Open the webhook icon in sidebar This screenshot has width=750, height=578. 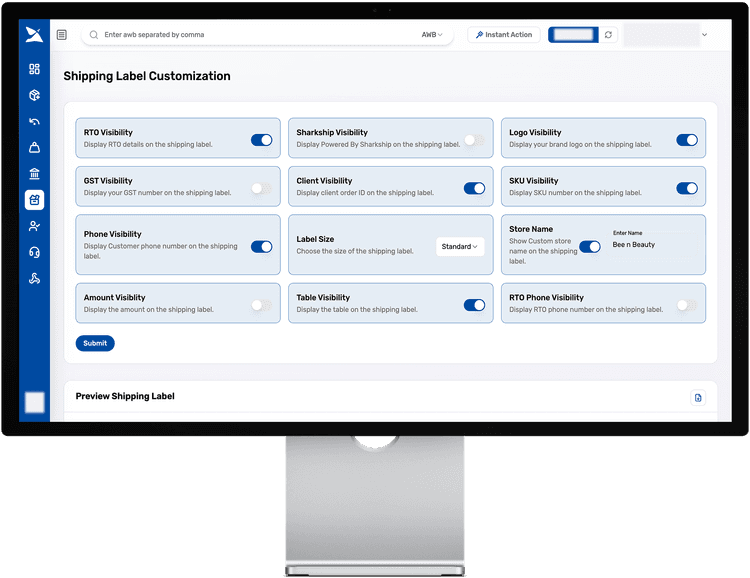(34, 278)
